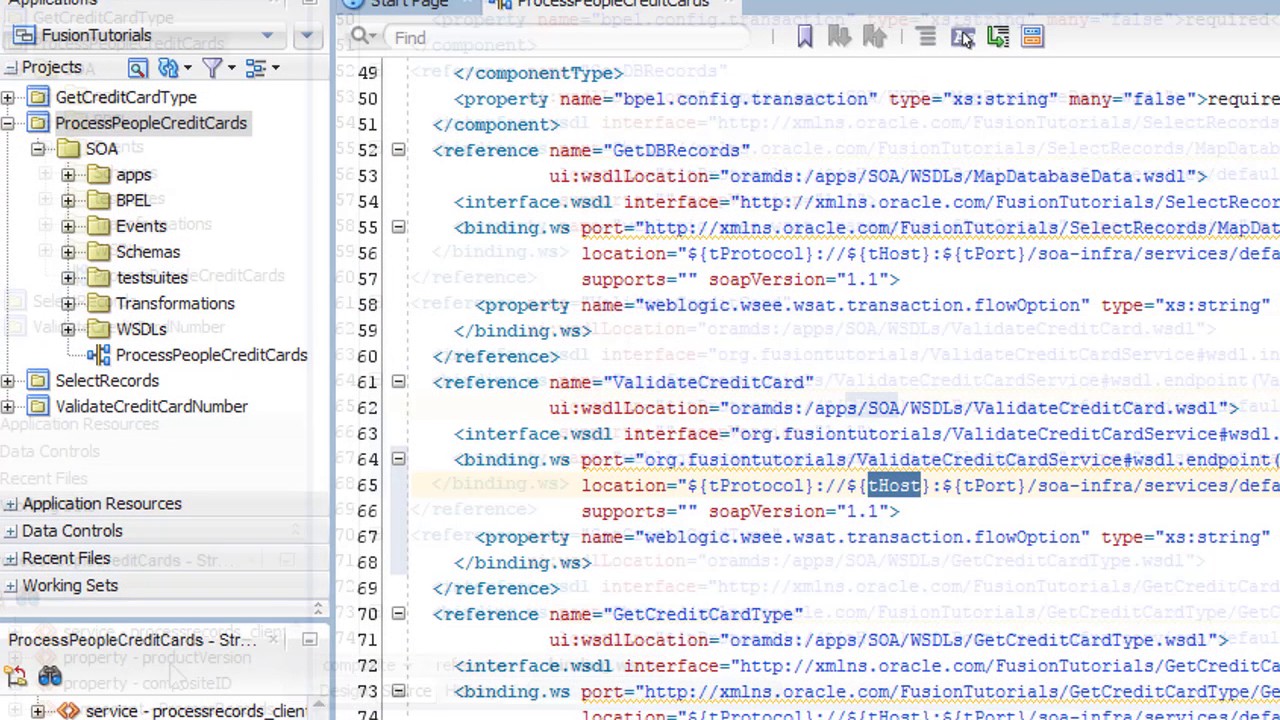Click the FusionTutorials application icon
Viewport: 1280px width, 720px height.
tap(26, 36)
